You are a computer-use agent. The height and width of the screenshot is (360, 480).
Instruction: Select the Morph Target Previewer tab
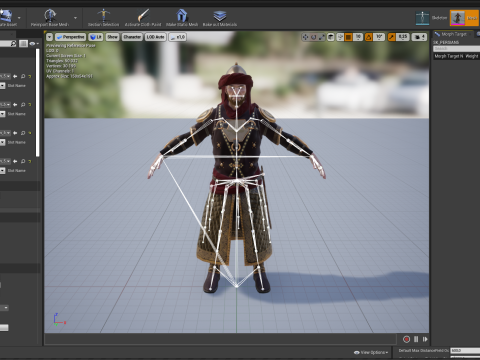pyautogui.click(x=453, y=34)
